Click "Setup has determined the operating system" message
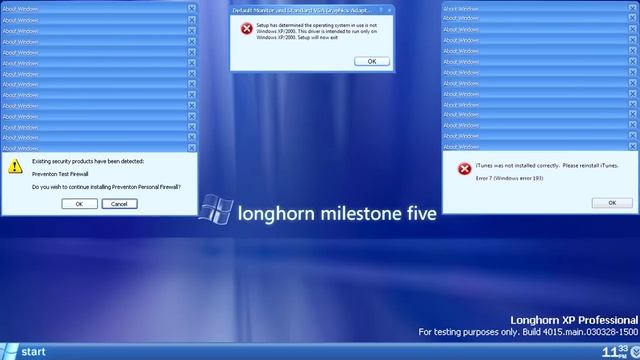The width and height of the screenshot is (640, 360). point(317,31)
